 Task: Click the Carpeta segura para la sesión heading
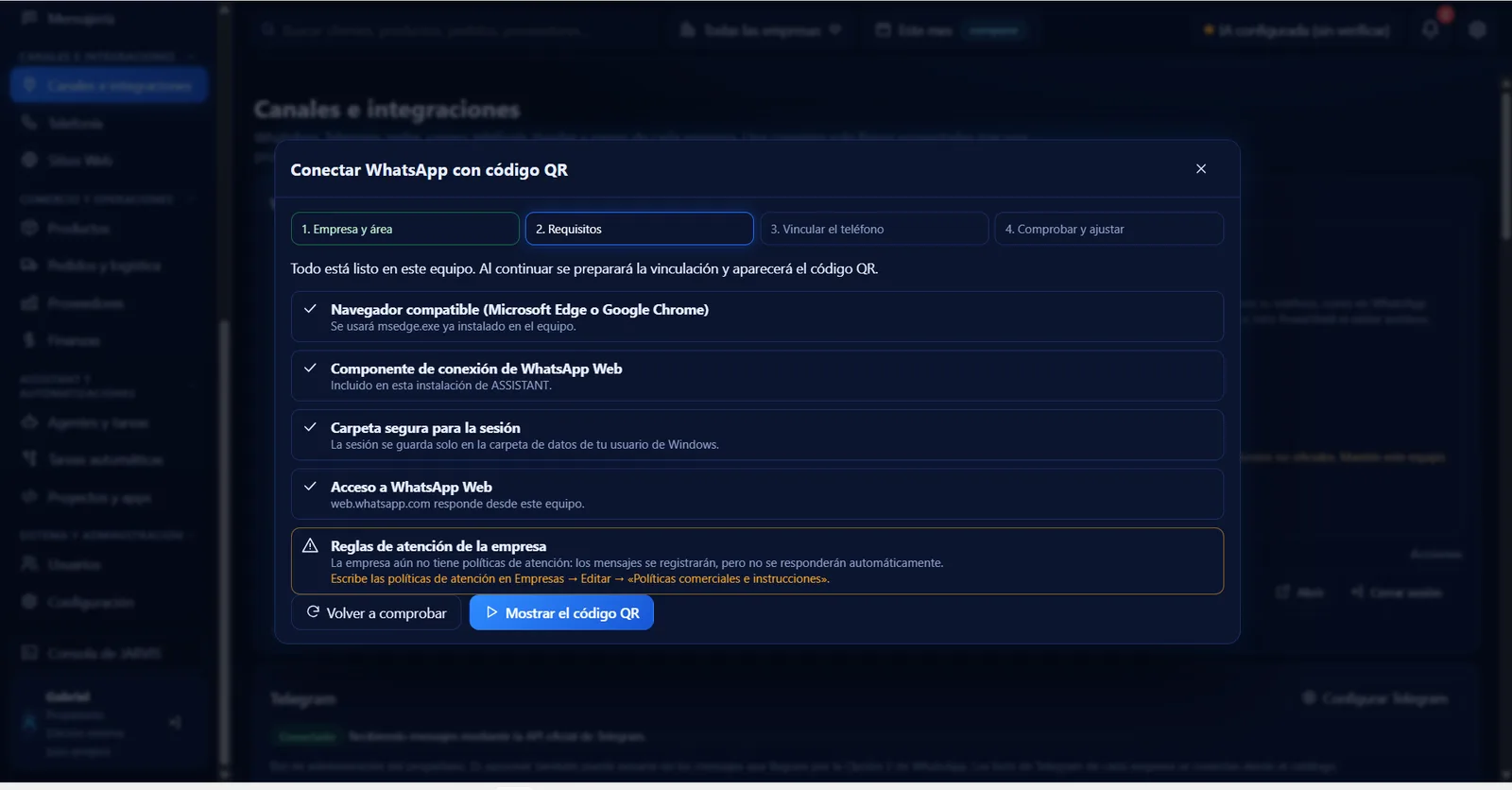click(x=425, y=428)
